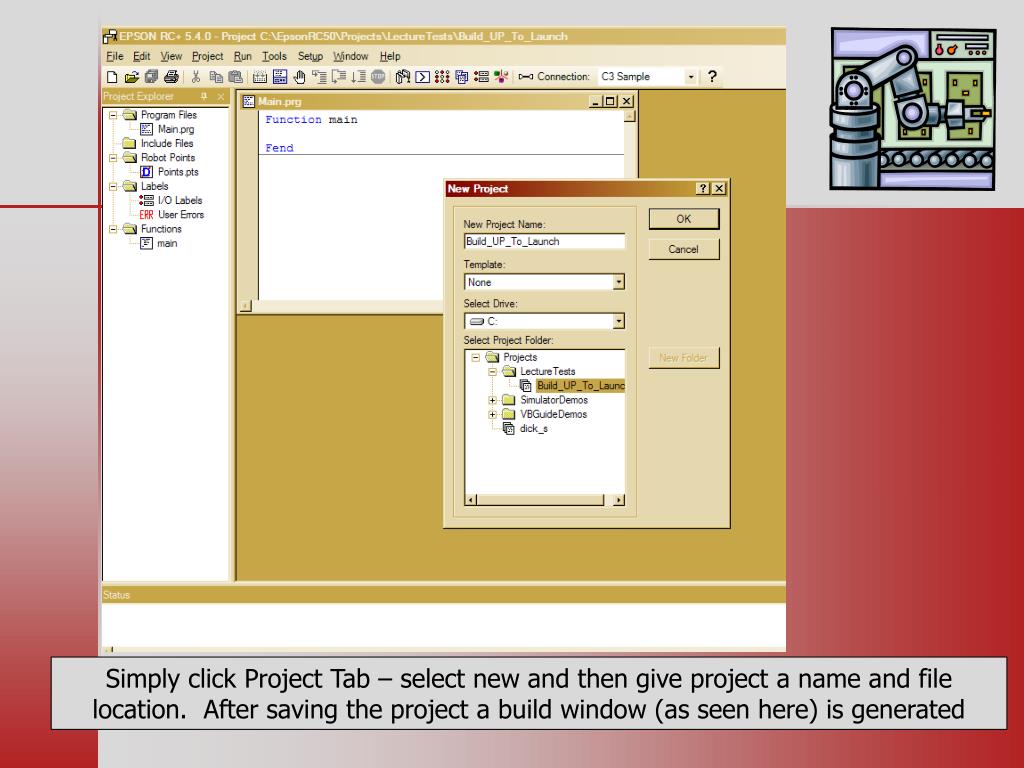1024x768 pixels.
Task: Click the Connection plug icon
Action: click(x=525, y=77)
